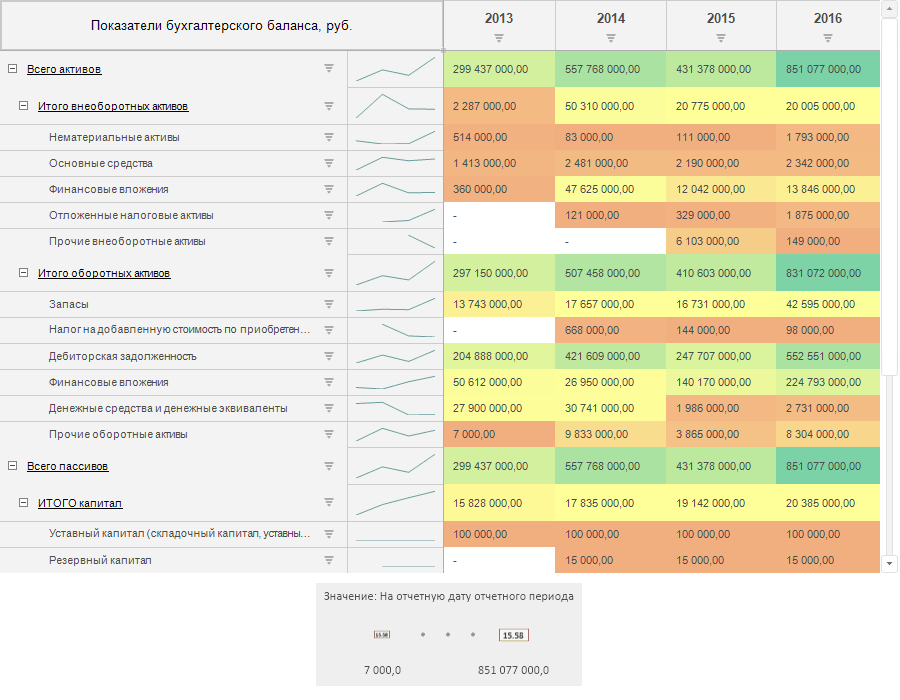Click the filter icon below 2016 header
The height and width of the screenshot is (700, 900).
828,38
